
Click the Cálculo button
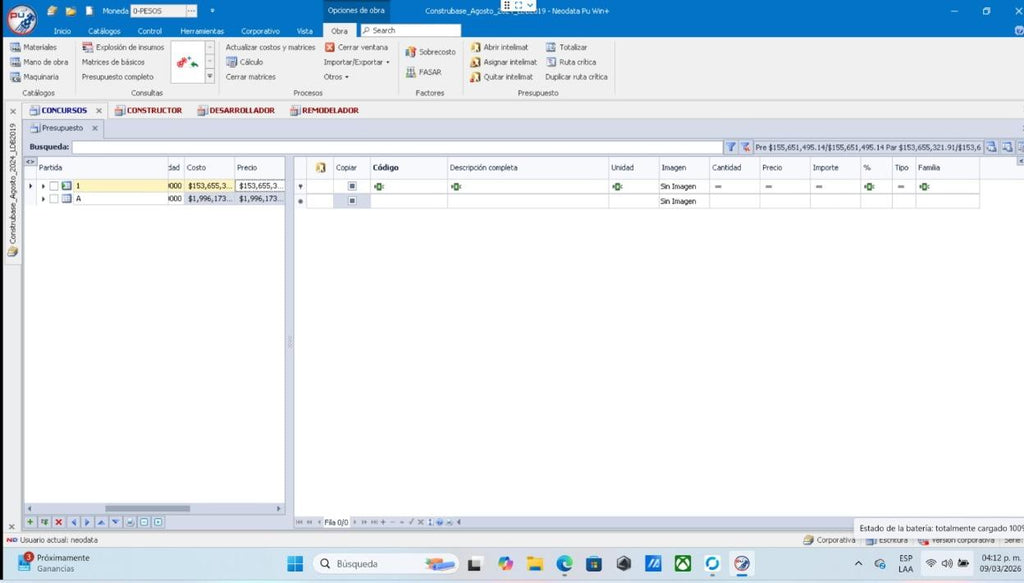click(244, 62)
